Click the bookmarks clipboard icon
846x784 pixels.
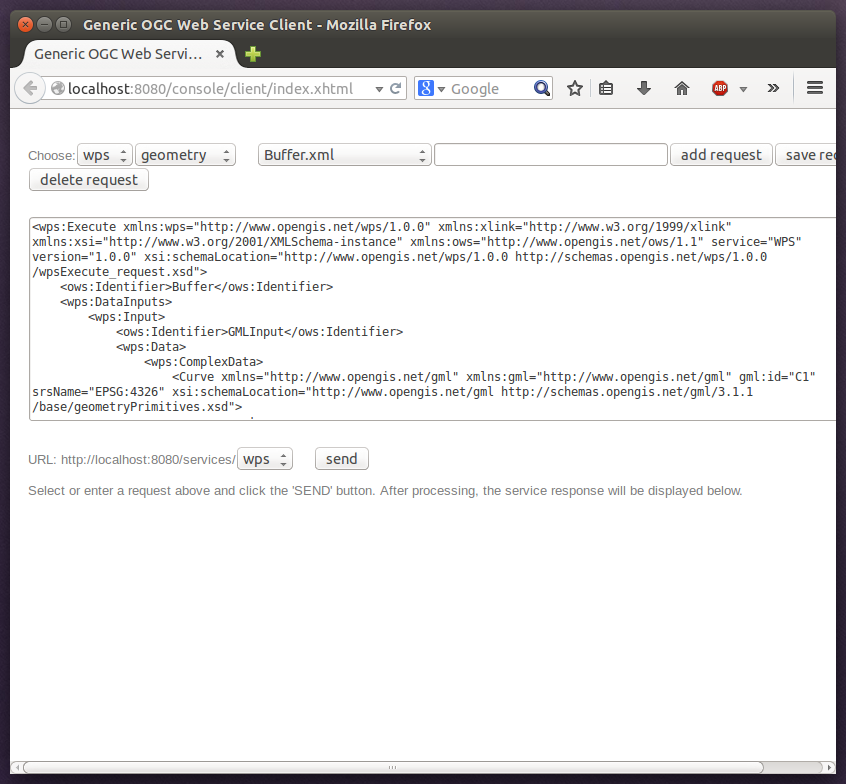606,88
